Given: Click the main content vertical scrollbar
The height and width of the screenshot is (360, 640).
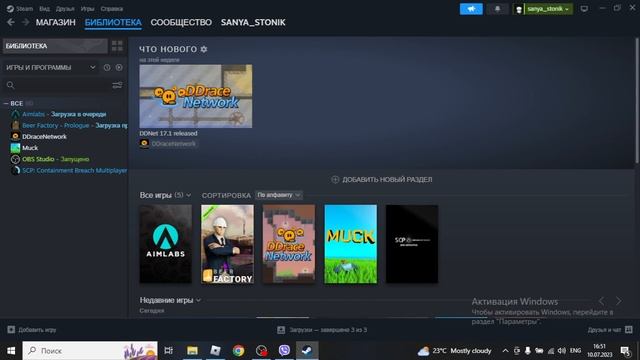Looking at the screenshot, I should (x=636, y=100).
